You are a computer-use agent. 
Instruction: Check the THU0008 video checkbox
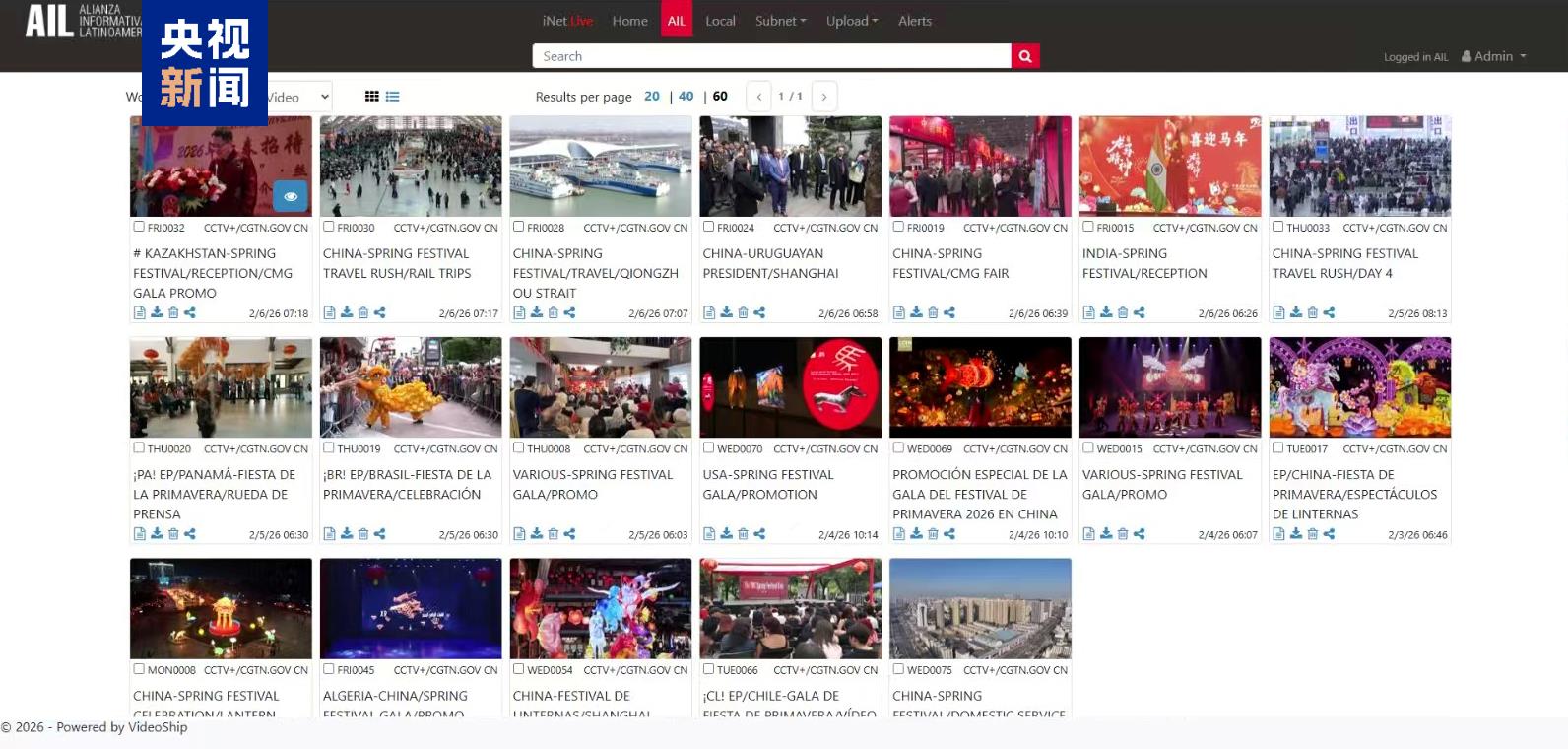point(519,447)
